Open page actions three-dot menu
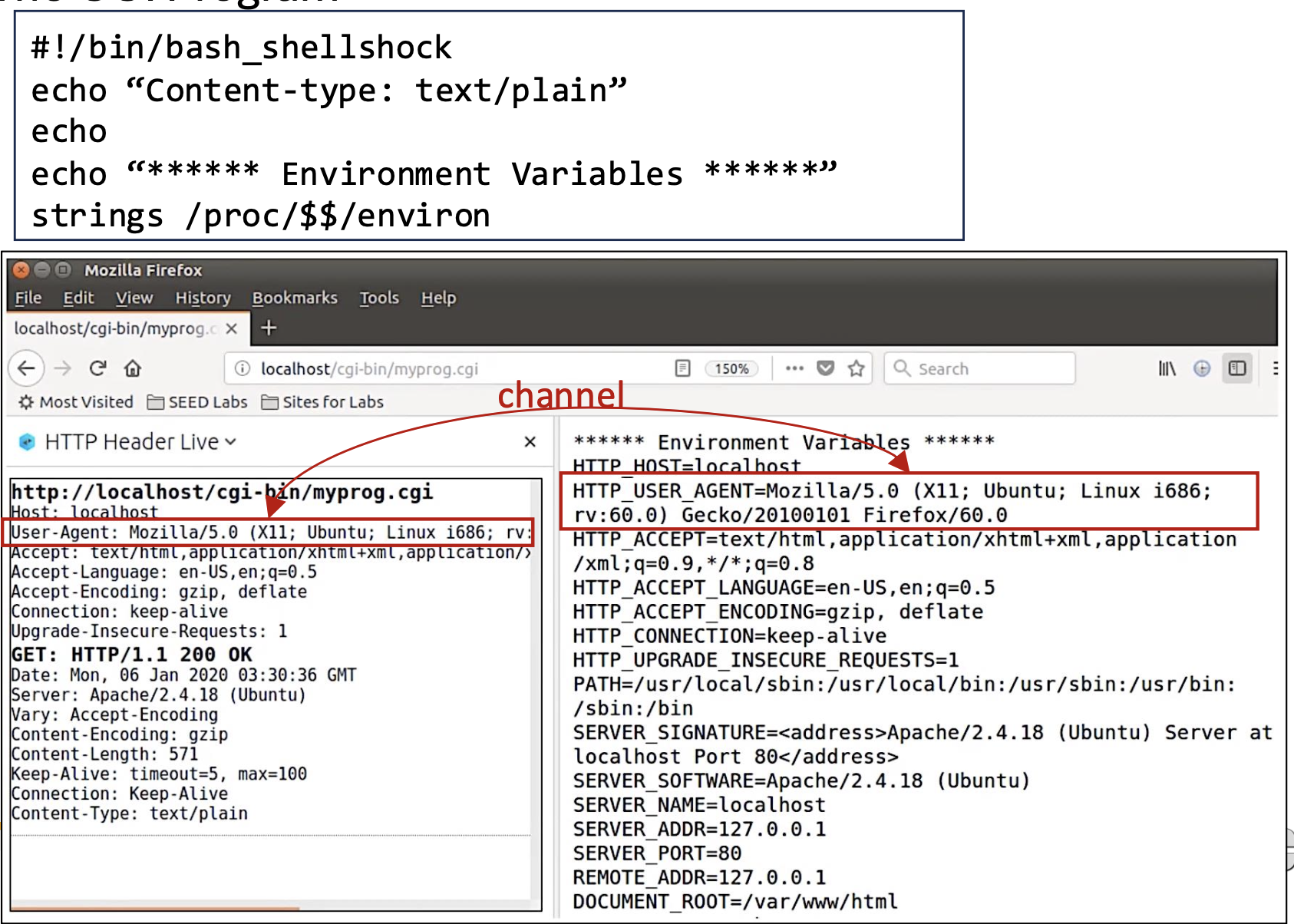This screenshot has height=924, width=1294. point(794,368)
